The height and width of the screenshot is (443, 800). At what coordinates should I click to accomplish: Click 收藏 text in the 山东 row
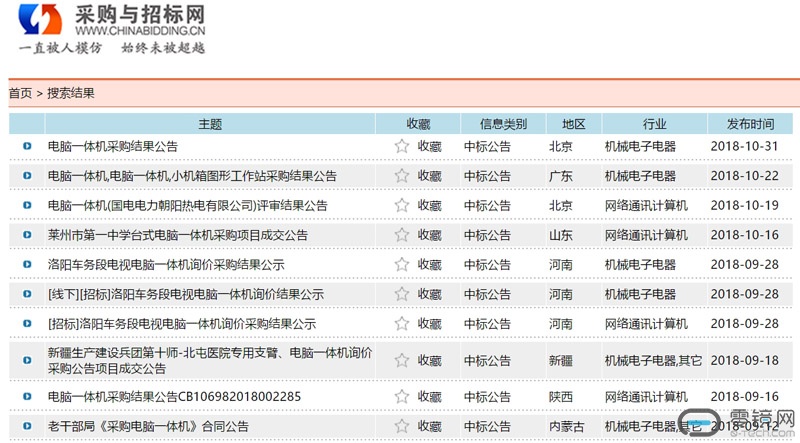429,235
